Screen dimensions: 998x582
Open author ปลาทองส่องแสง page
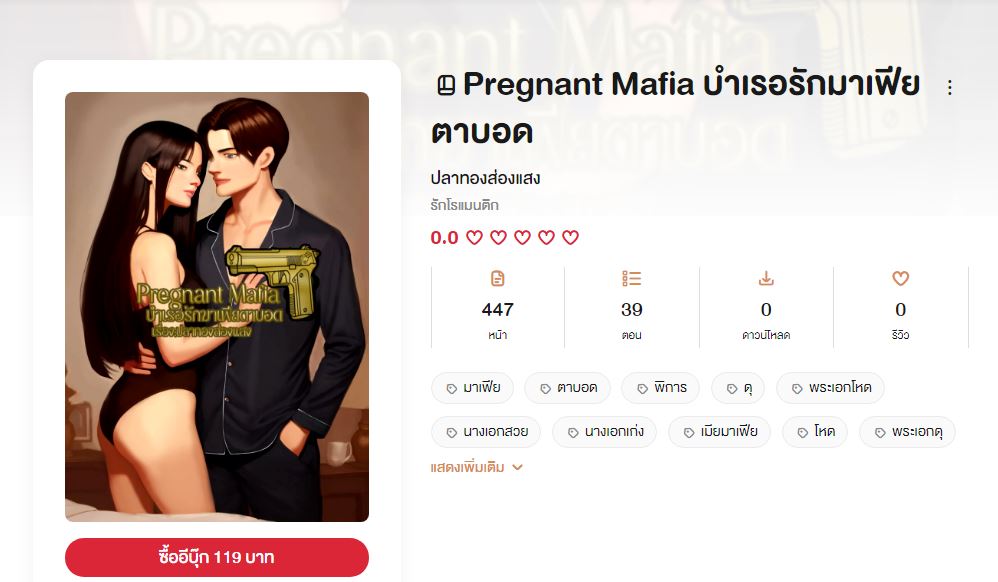[485, 178]
